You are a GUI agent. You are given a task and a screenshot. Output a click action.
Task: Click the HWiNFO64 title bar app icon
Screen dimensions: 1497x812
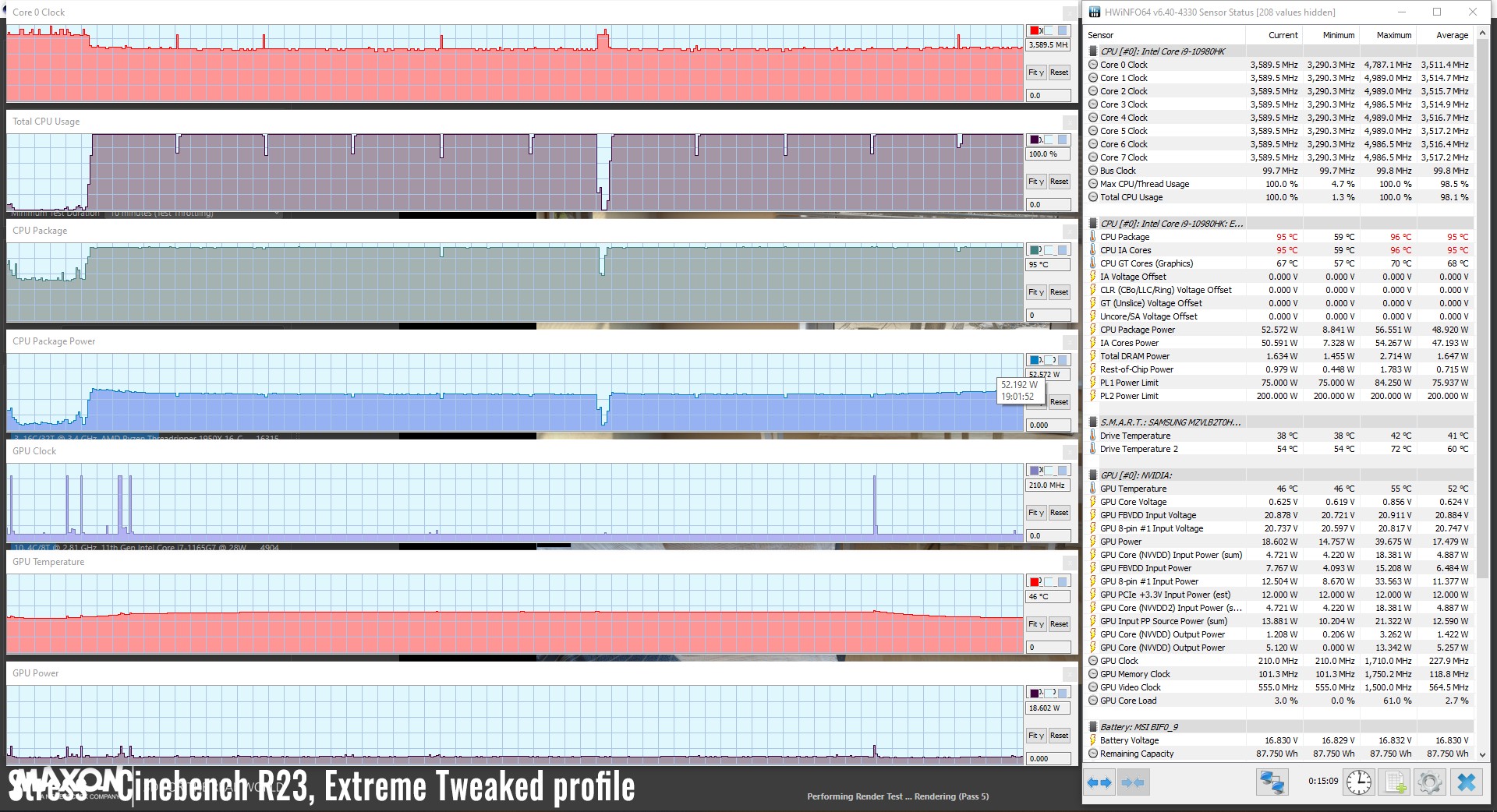(x=1095, y=12)
